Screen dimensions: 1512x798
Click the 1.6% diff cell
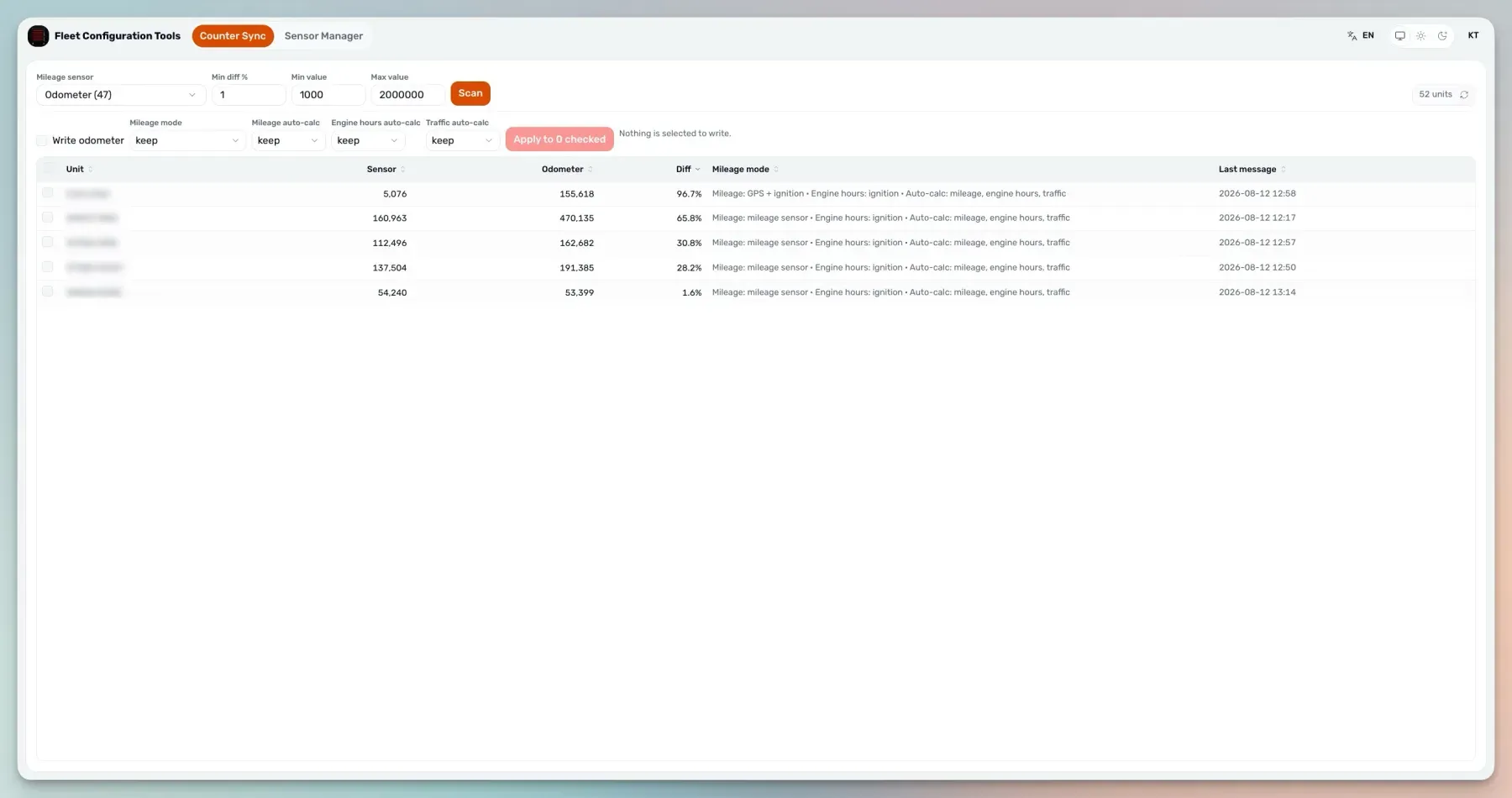(691, 293)
